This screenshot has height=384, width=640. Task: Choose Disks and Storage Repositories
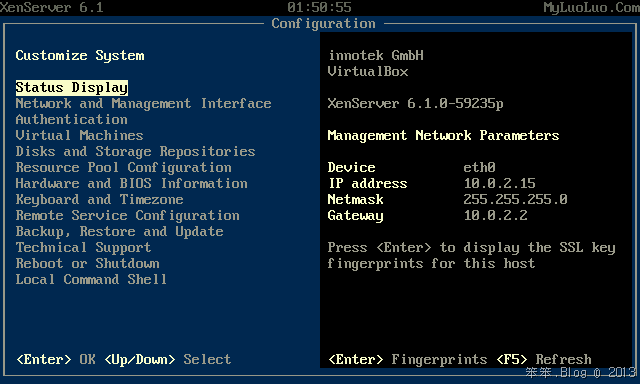click(x=136, y=151)
